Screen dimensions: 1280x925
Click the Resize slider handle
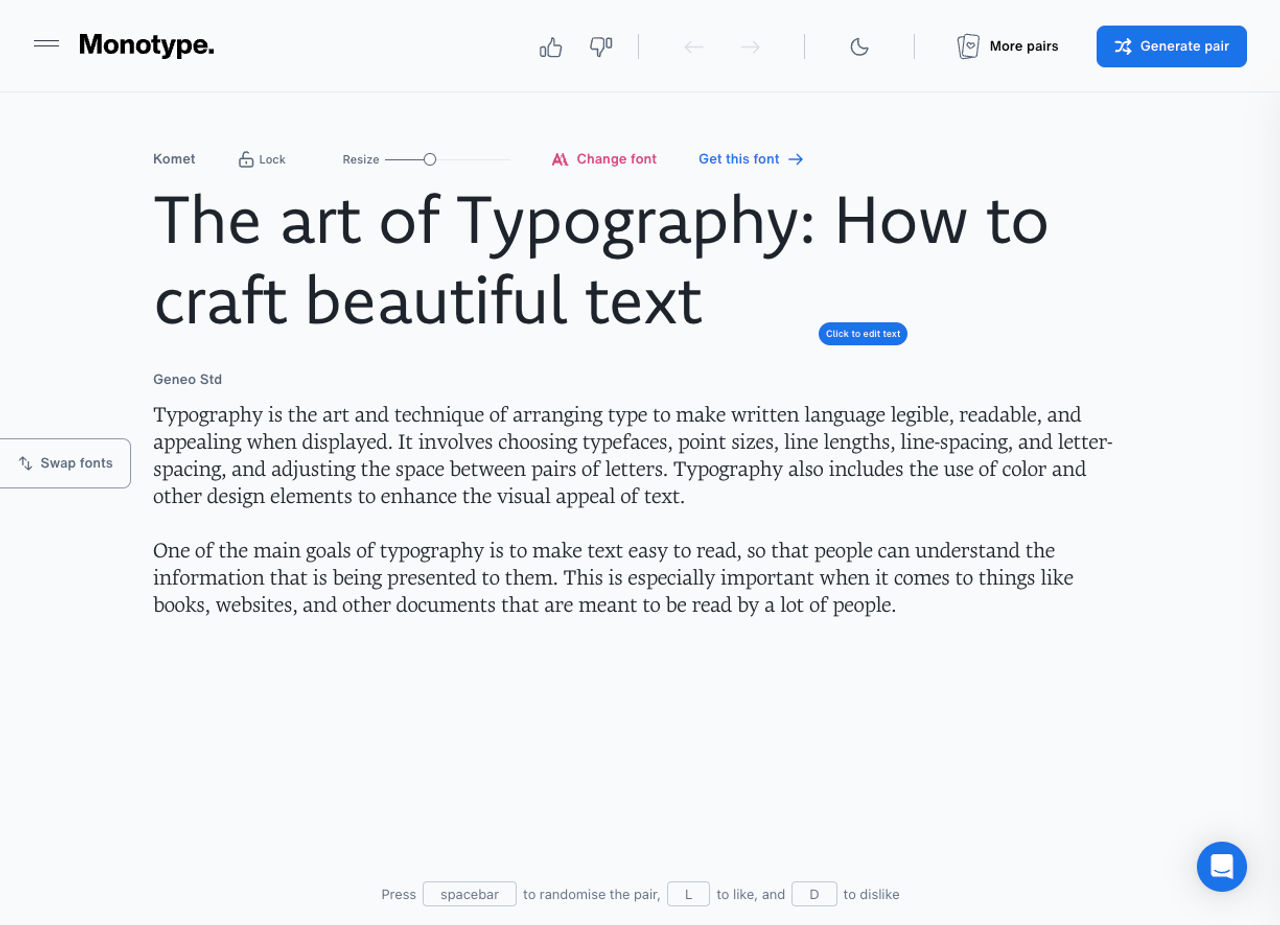tap(430, 159)
